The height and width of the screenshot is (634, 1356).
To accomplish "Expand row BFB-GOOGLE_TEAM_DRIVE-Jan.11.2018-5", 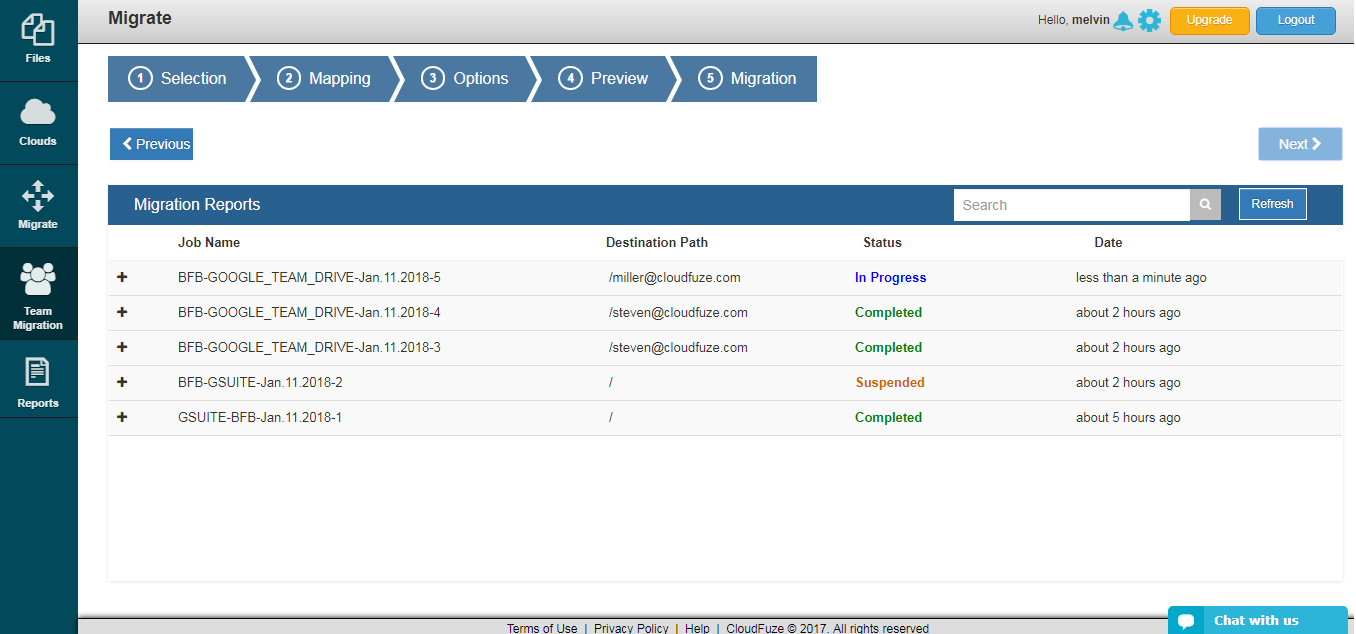I will click(x=122, y=277).
